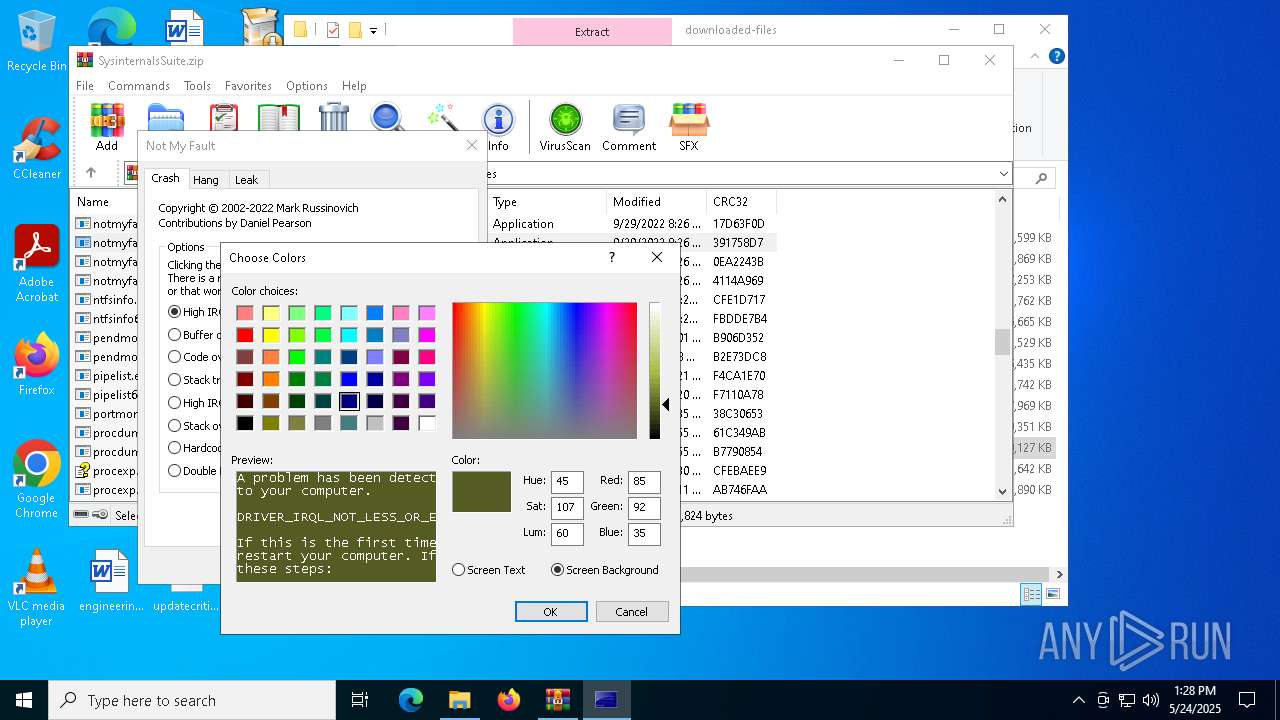
Task: Confirm color with the OK button
Action: [551, 611]
